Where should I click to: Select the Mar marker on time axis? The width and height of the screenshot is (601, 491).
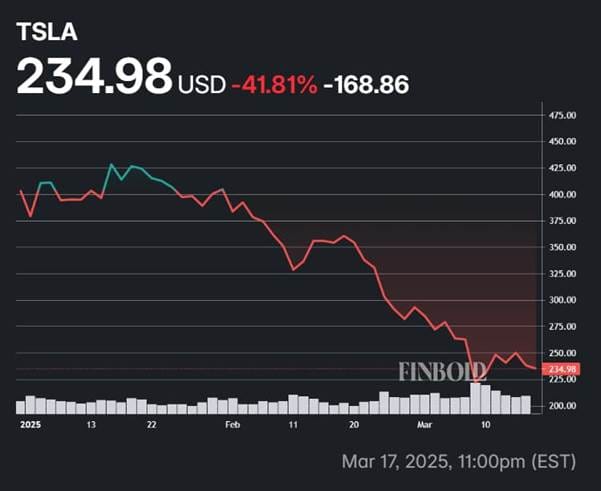click(424, 425)
